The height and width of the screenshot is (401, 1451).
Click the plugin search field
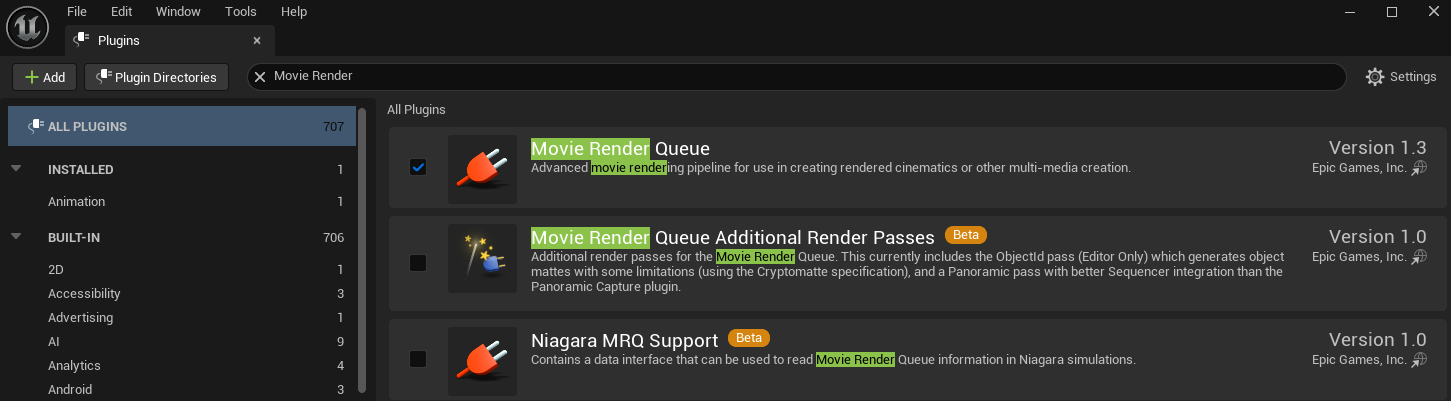[796, 76]
